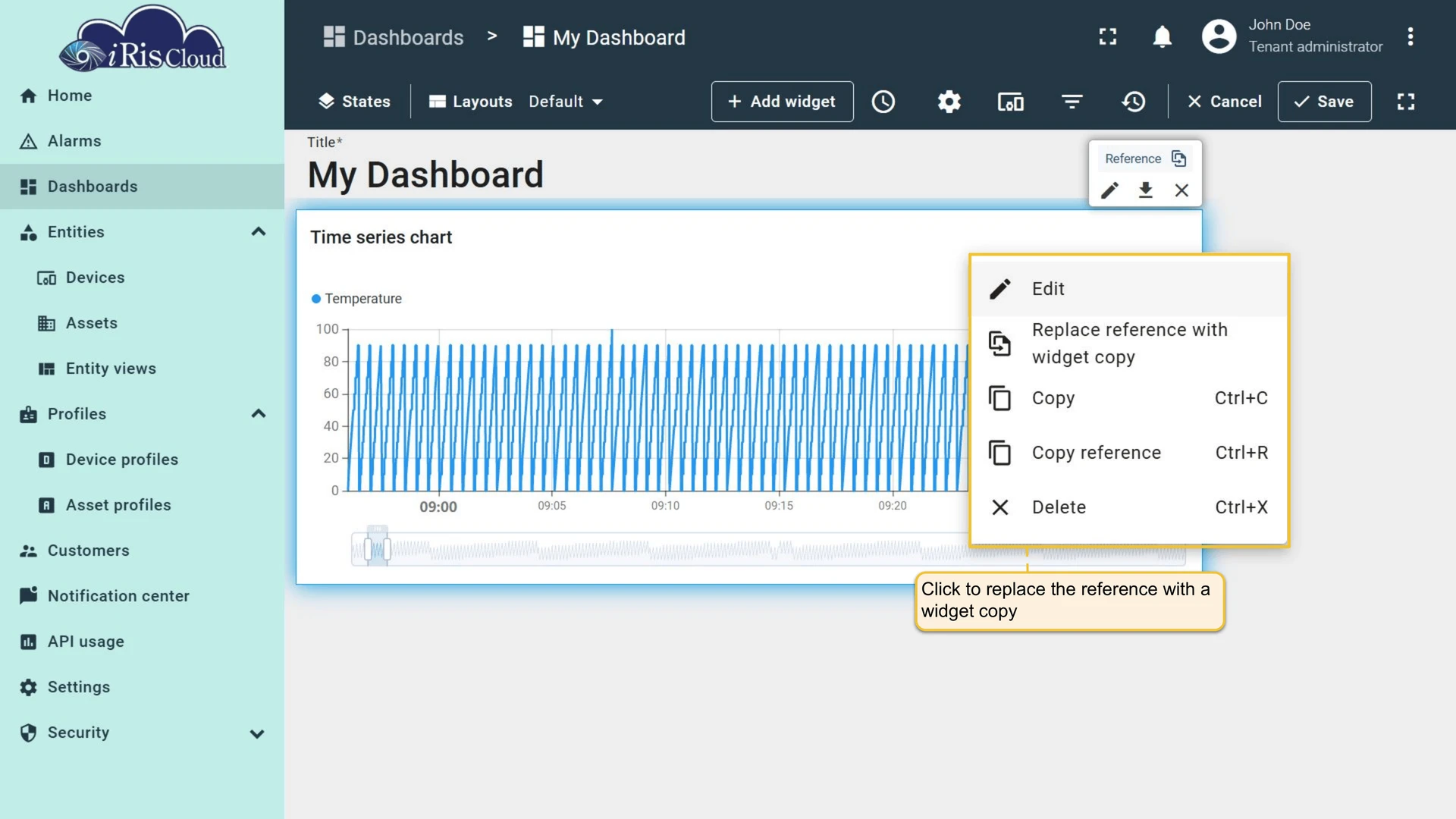Click the widget pencil edit icon
The image size is (1456, 819).
click(1109, 190)
